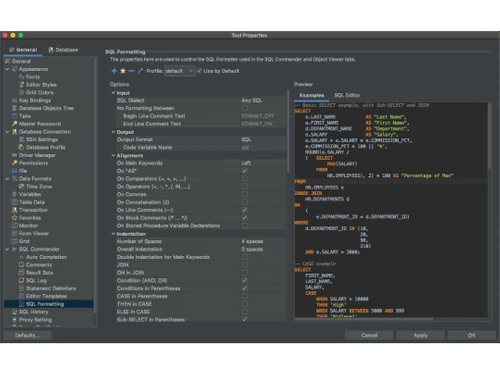The height and width of the screenshot is (375, 500).
Task: Click the Variables dollar icon
Action: [x=14, y=194]
